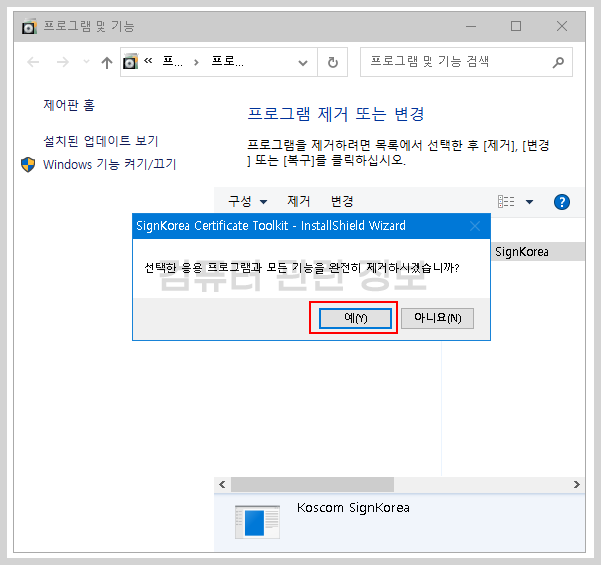Click 제거 in the toolbar

click(299, 201)
